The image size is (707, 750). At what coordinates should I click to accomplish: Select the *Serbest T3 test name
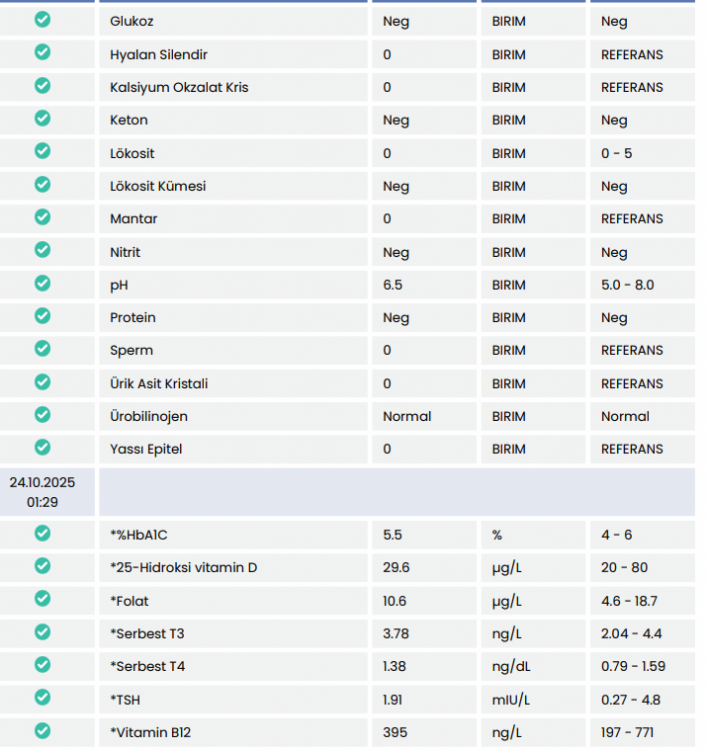point(147,634)
